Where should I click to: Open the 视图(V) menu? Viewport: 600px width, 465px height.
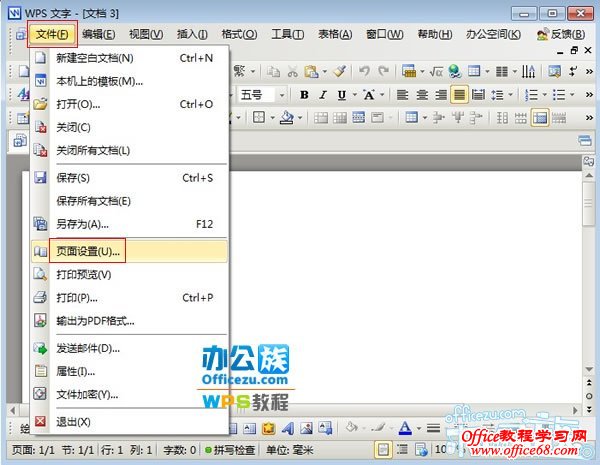tap(146, 34)
